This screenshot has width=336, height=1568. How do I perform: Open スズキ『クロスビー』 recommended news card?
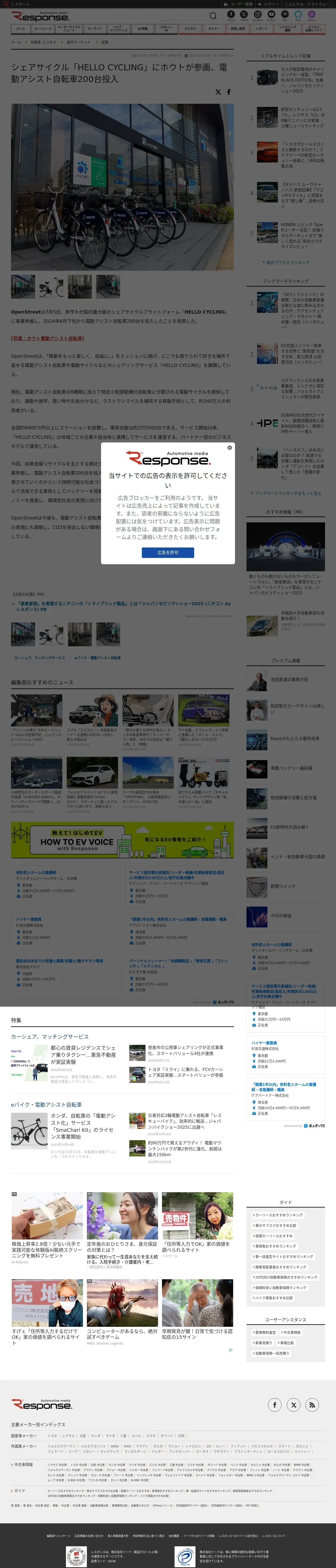[x=92, y=721]
